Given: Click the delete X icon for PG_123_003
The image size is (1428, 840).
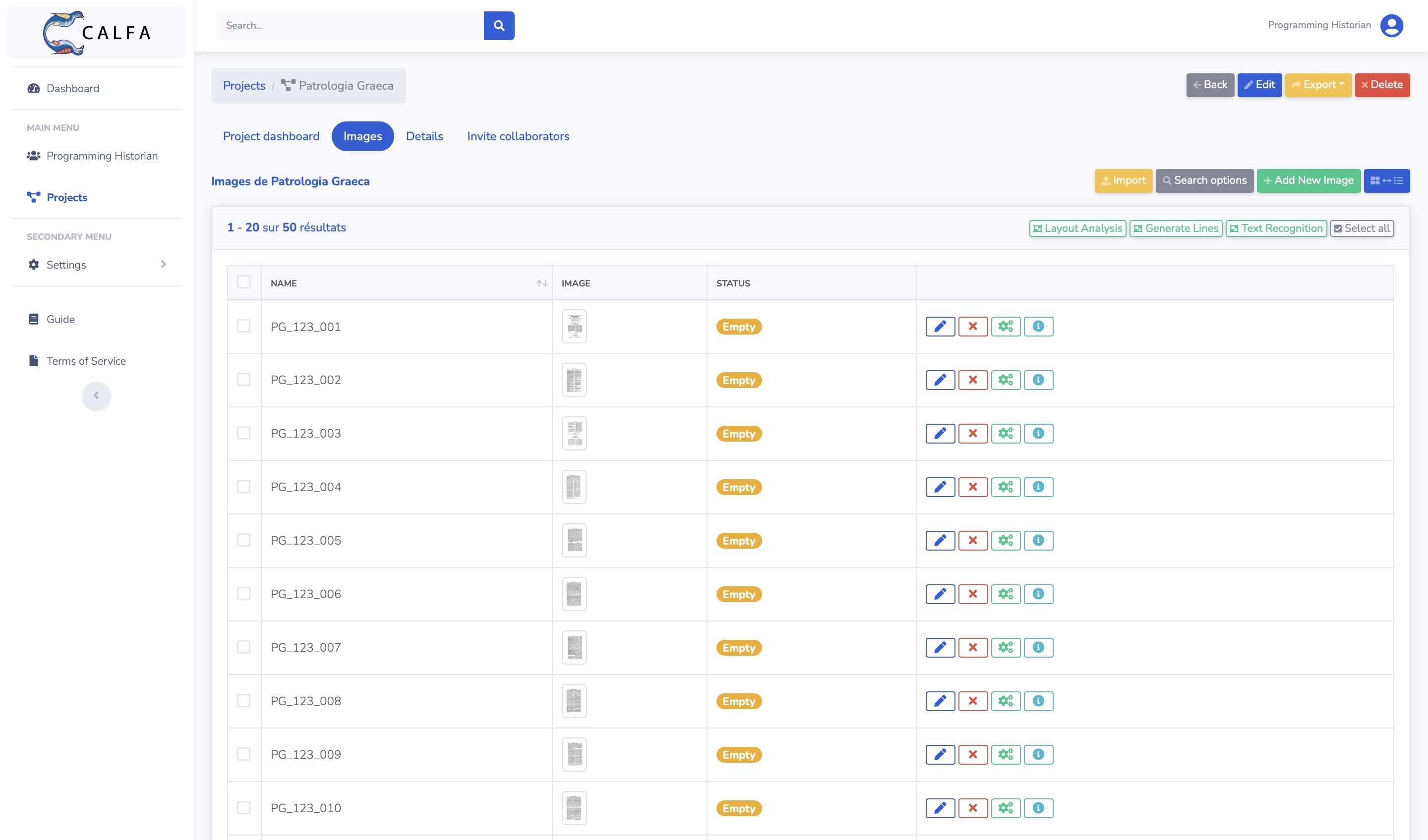Looking at the screenshot, I should point(972,433).
